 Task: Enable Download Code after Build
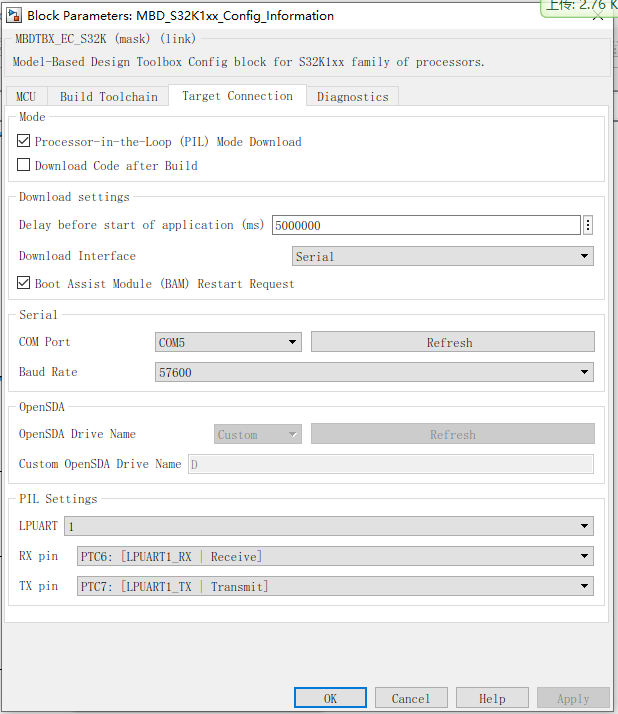(x=23, y=164)
